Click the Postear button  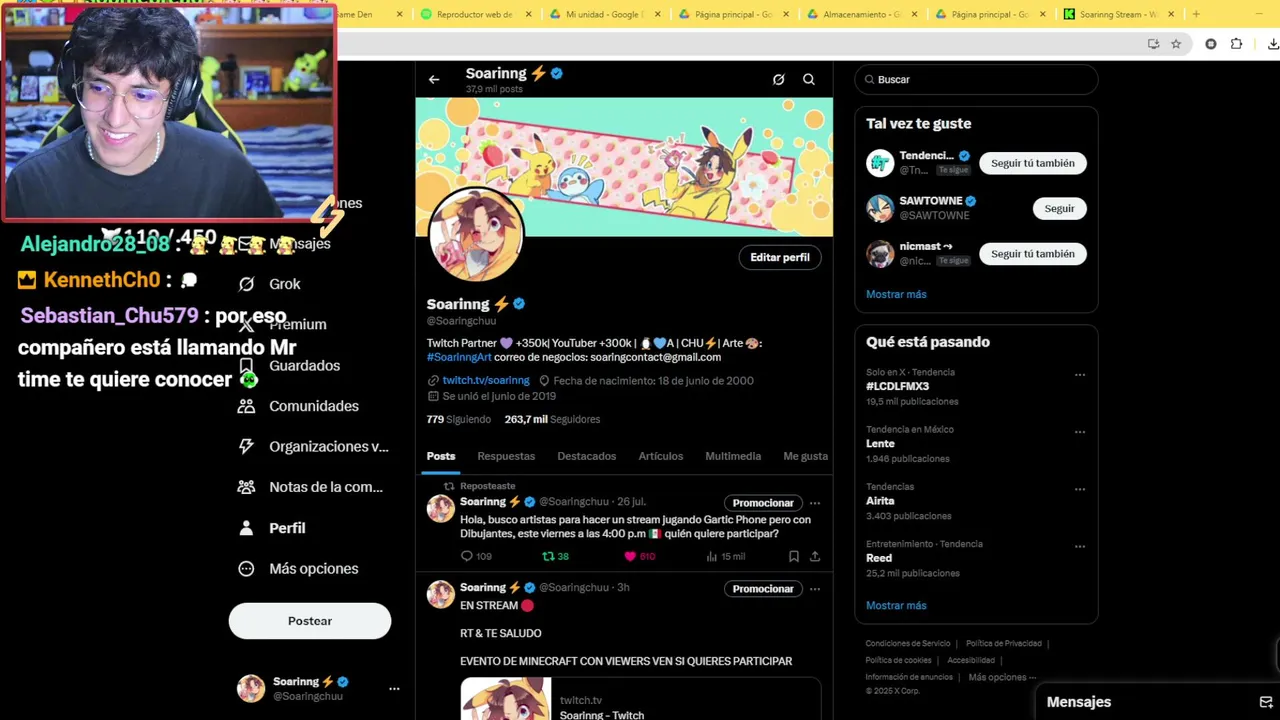(x=310, y=621)
